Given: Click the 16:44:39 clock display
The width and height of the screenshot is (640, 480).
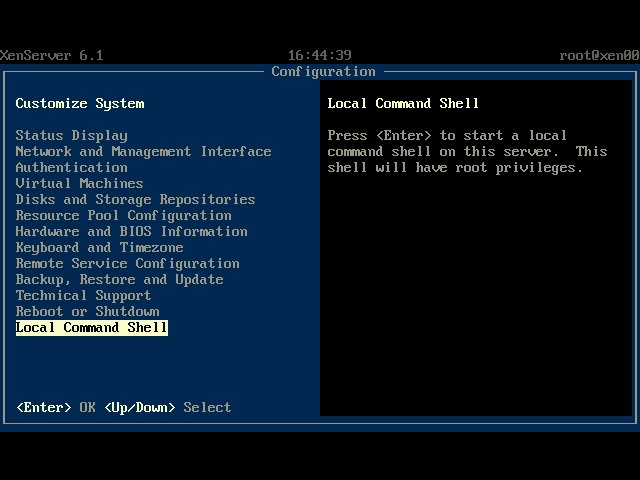Looking at the screenshot, I should click(x=320, y=56).
